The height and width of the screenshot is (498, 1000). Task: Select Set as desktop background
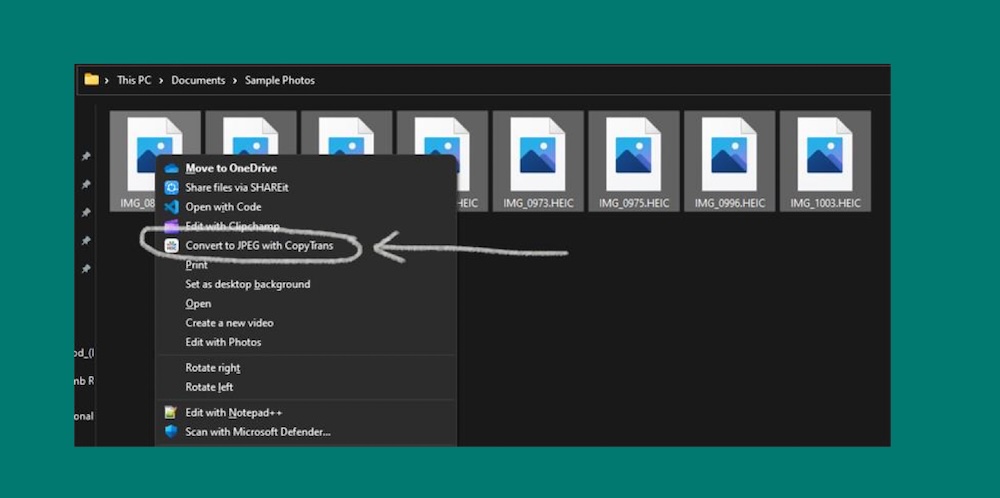click(x=247, y=284)
